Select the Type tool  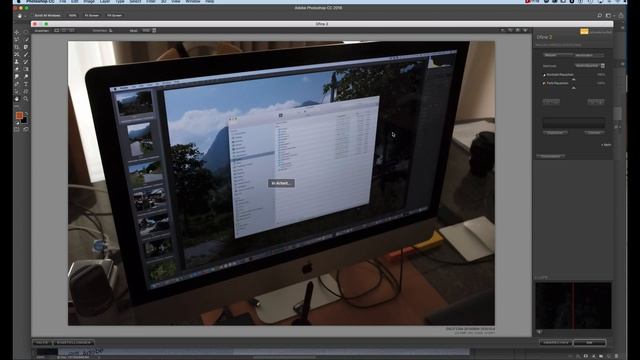coord(26,84)
